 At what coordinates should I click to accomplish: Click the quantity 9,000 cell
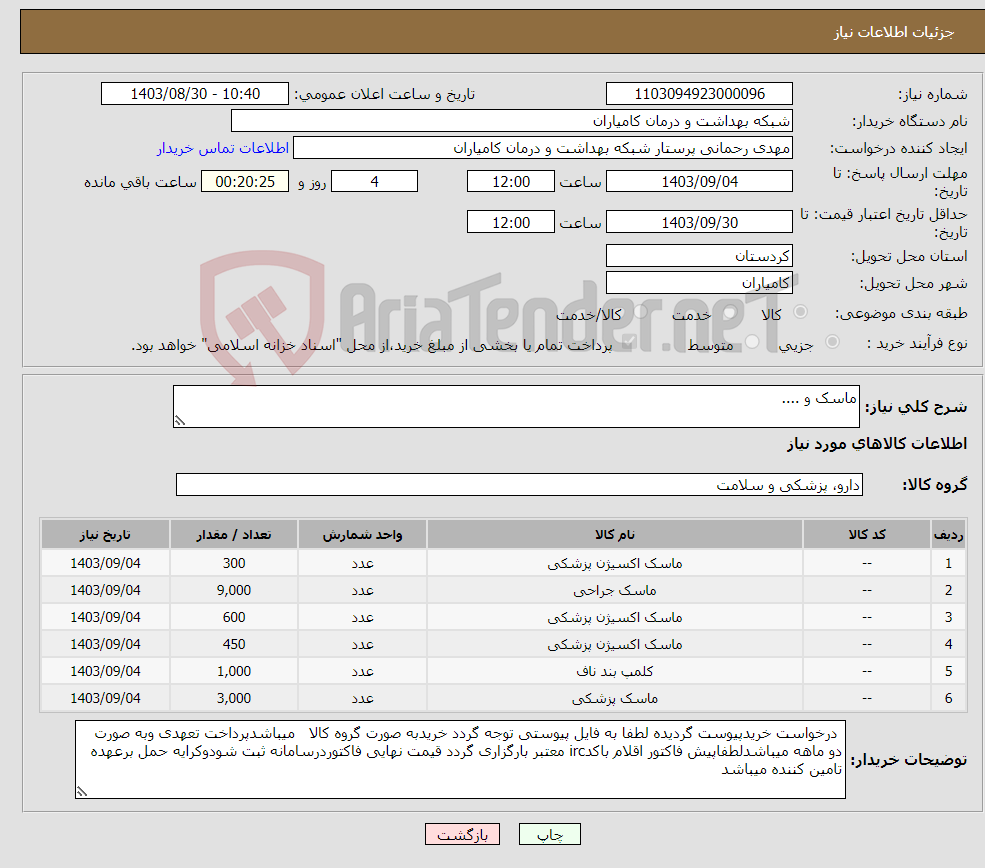(234, 590)
